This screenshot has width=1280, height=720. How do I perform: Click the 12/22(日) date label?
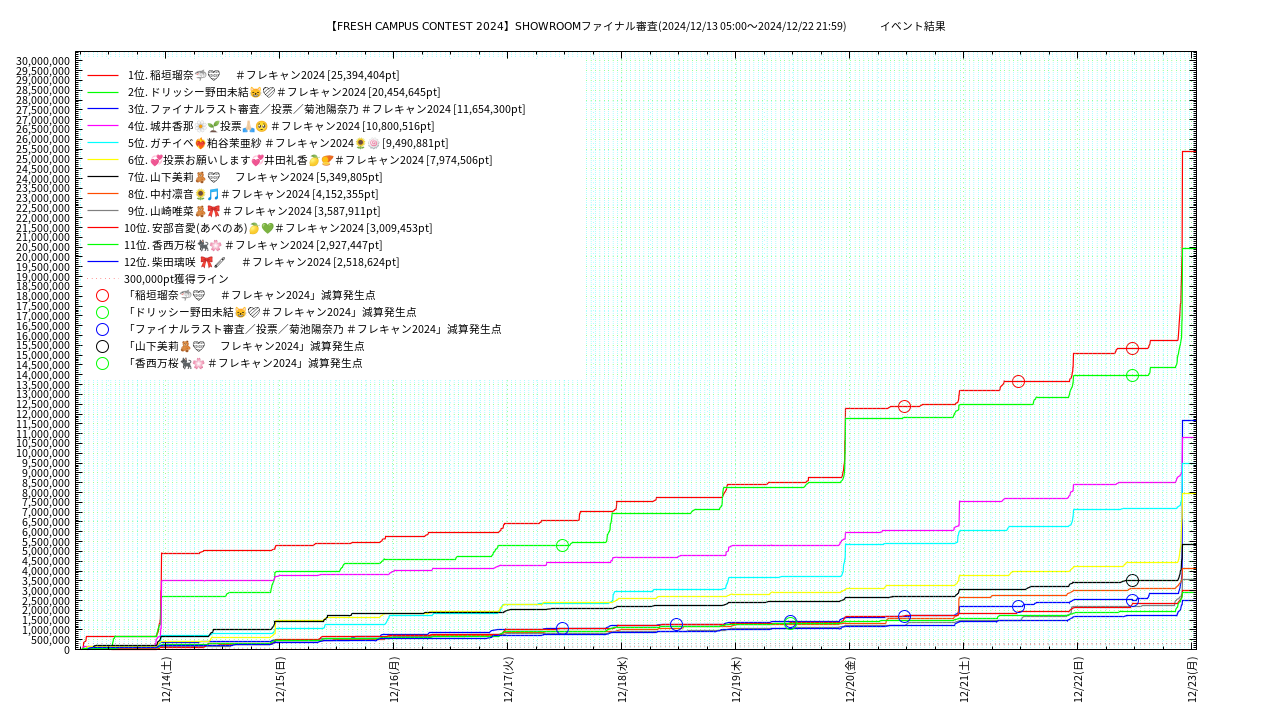click(x=1078, y=680)
